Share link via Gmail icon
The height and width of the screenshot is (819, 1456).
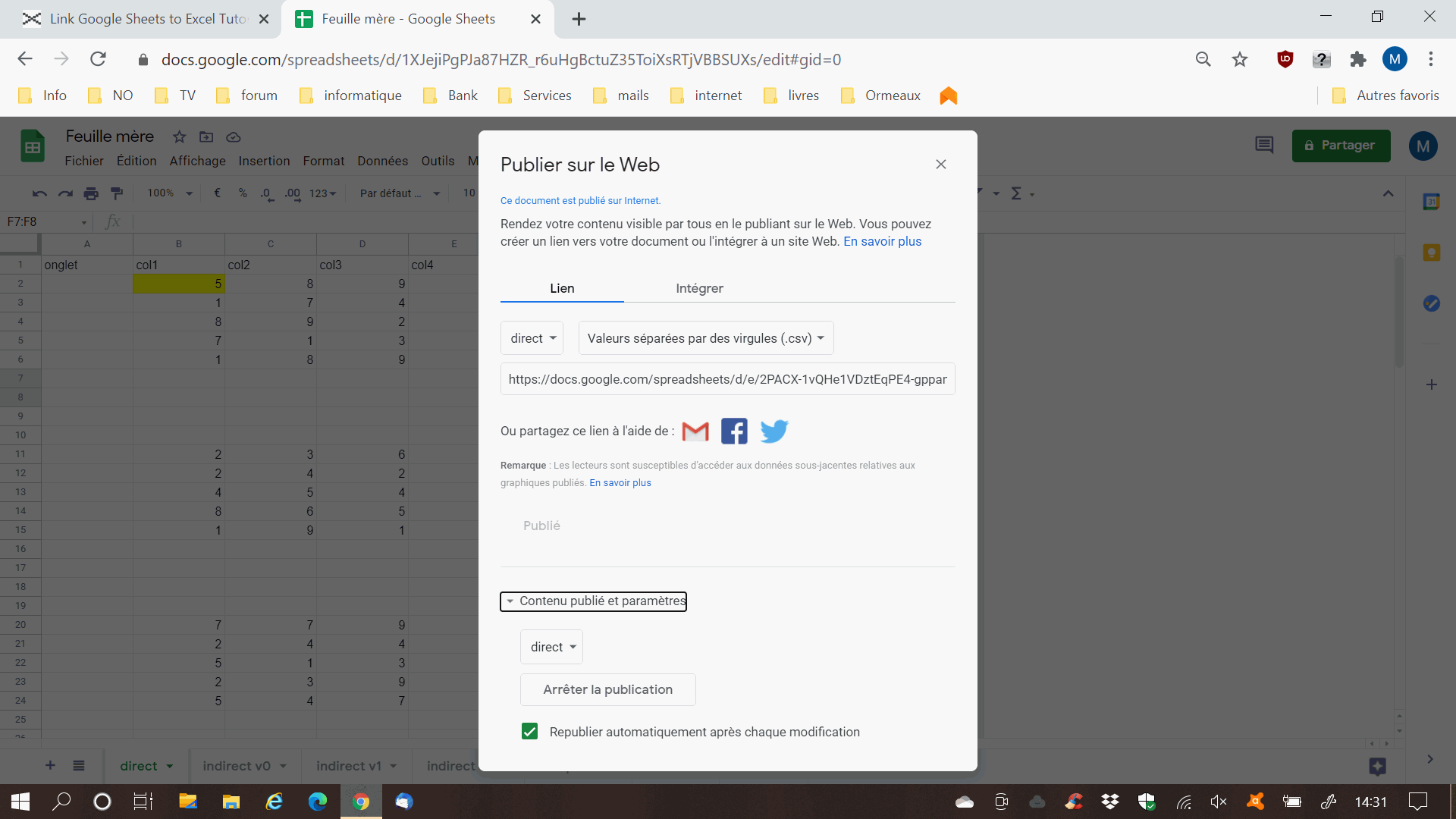pyautogui.click(x=695, y=431)
